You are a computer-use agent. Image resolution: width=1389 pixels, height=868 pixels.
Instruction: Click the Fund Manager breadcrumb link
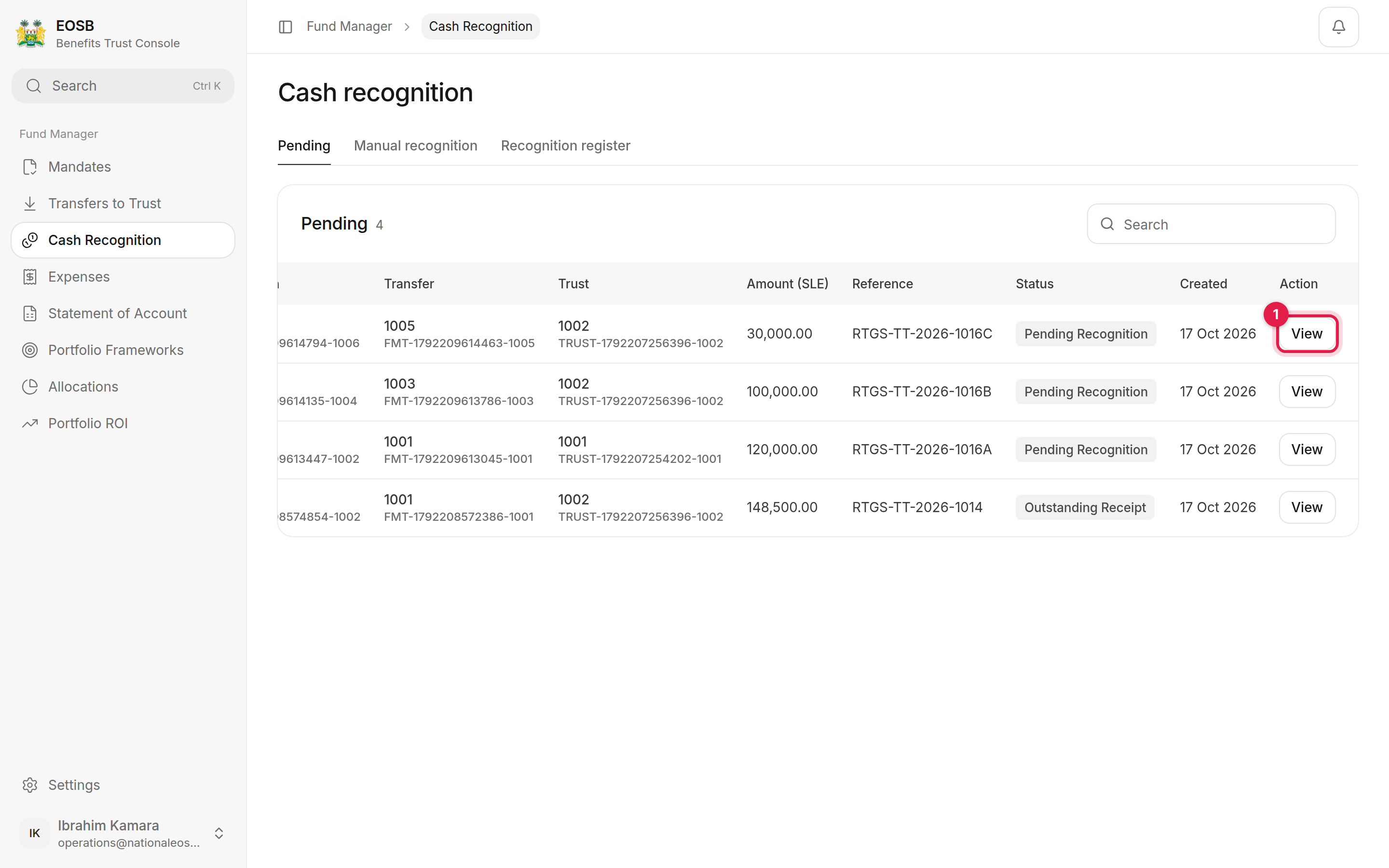[x=349, y=27]
